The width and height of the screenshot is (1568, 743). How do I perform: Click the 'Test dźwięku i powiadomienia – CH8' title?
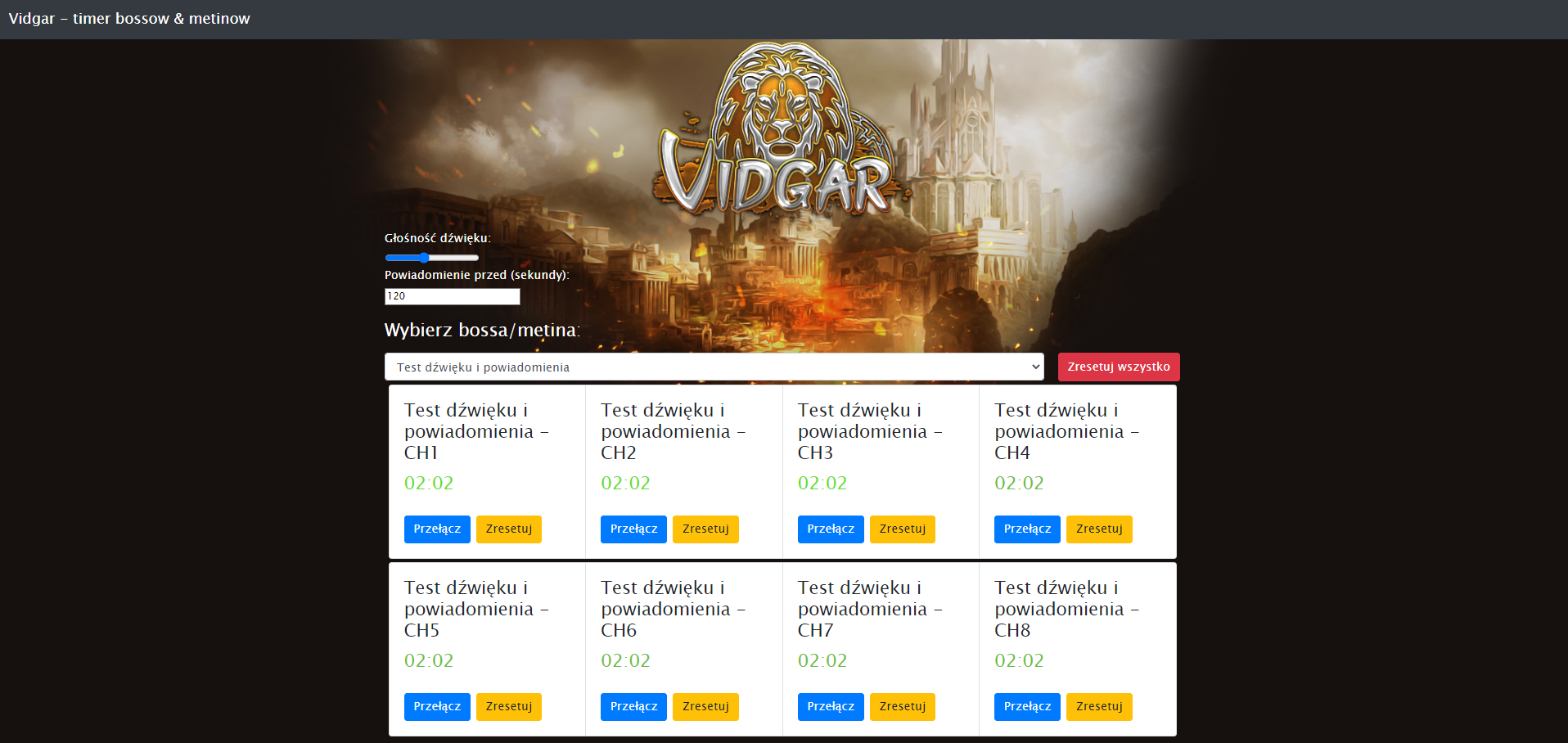(x=1066, y=609)
